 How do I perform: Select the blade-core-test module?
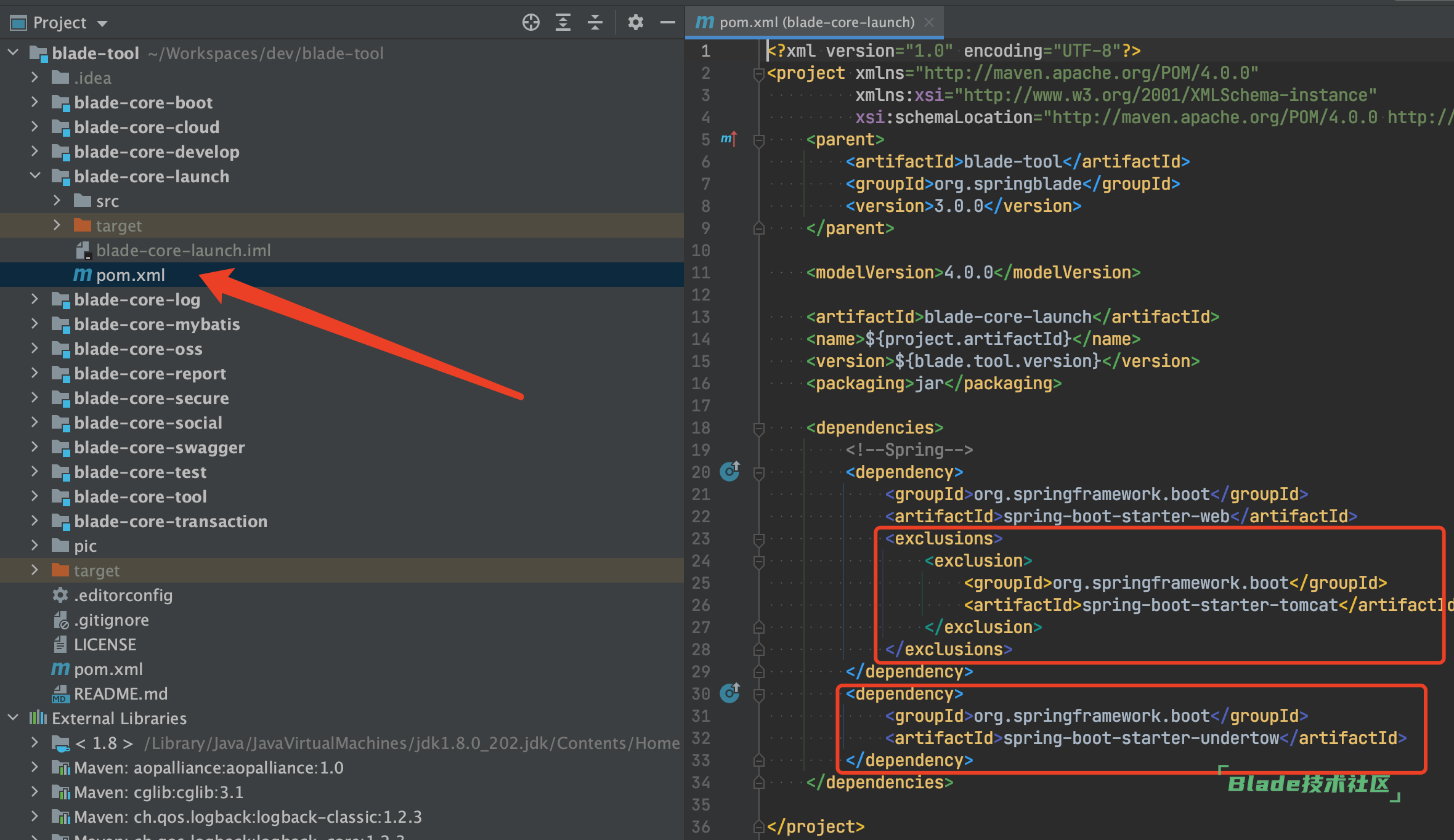click(140, 472)
